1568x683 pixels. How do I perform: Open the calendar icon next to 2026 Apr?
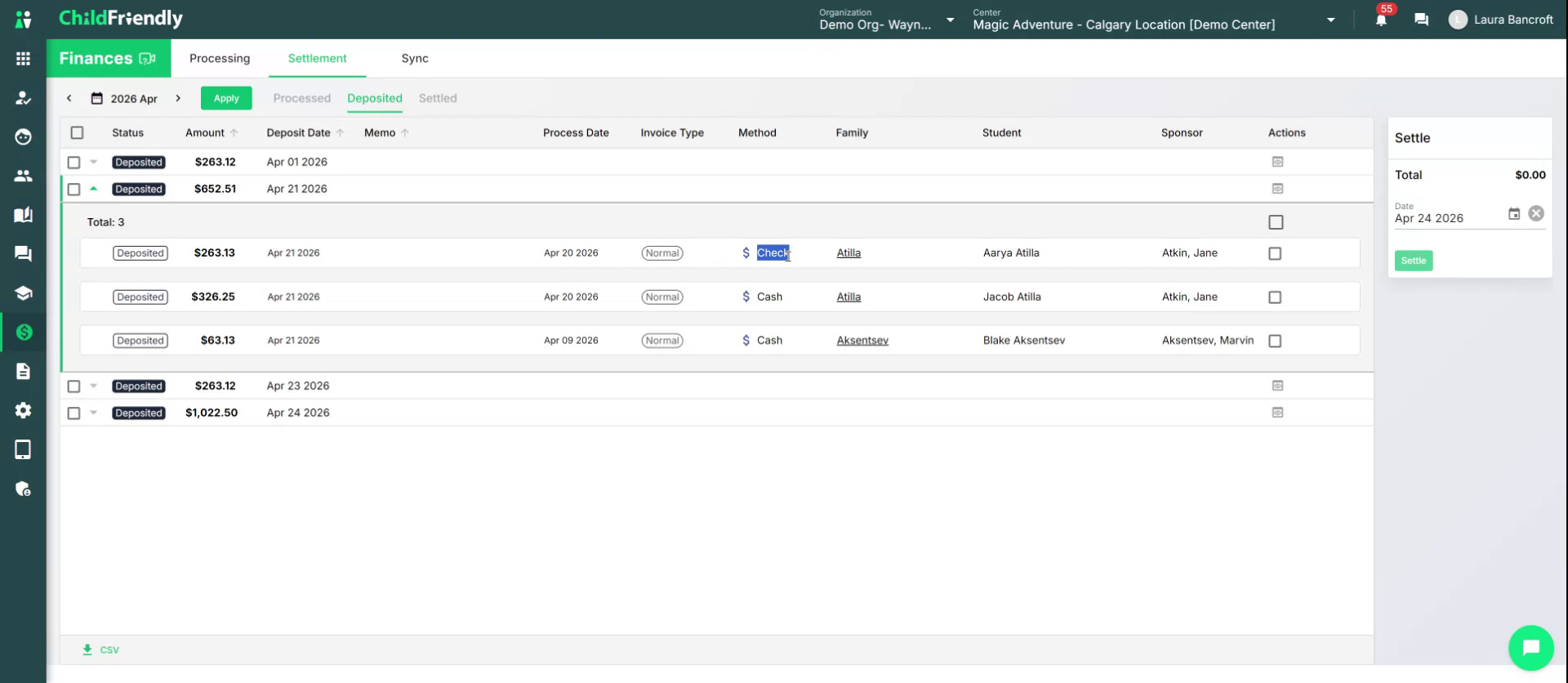coord(97,98)
